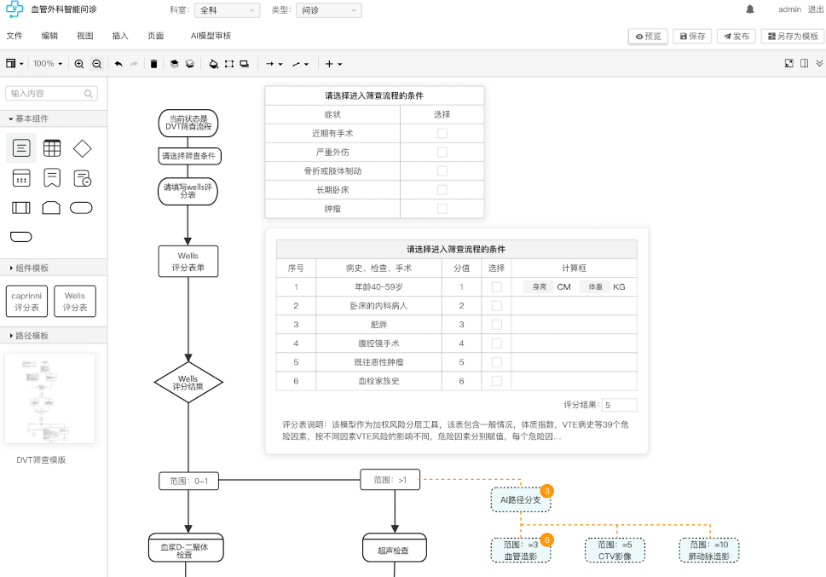Click the 发布 publish button
The height and width of the screenshot is (577, 826).
click(736, 36)
